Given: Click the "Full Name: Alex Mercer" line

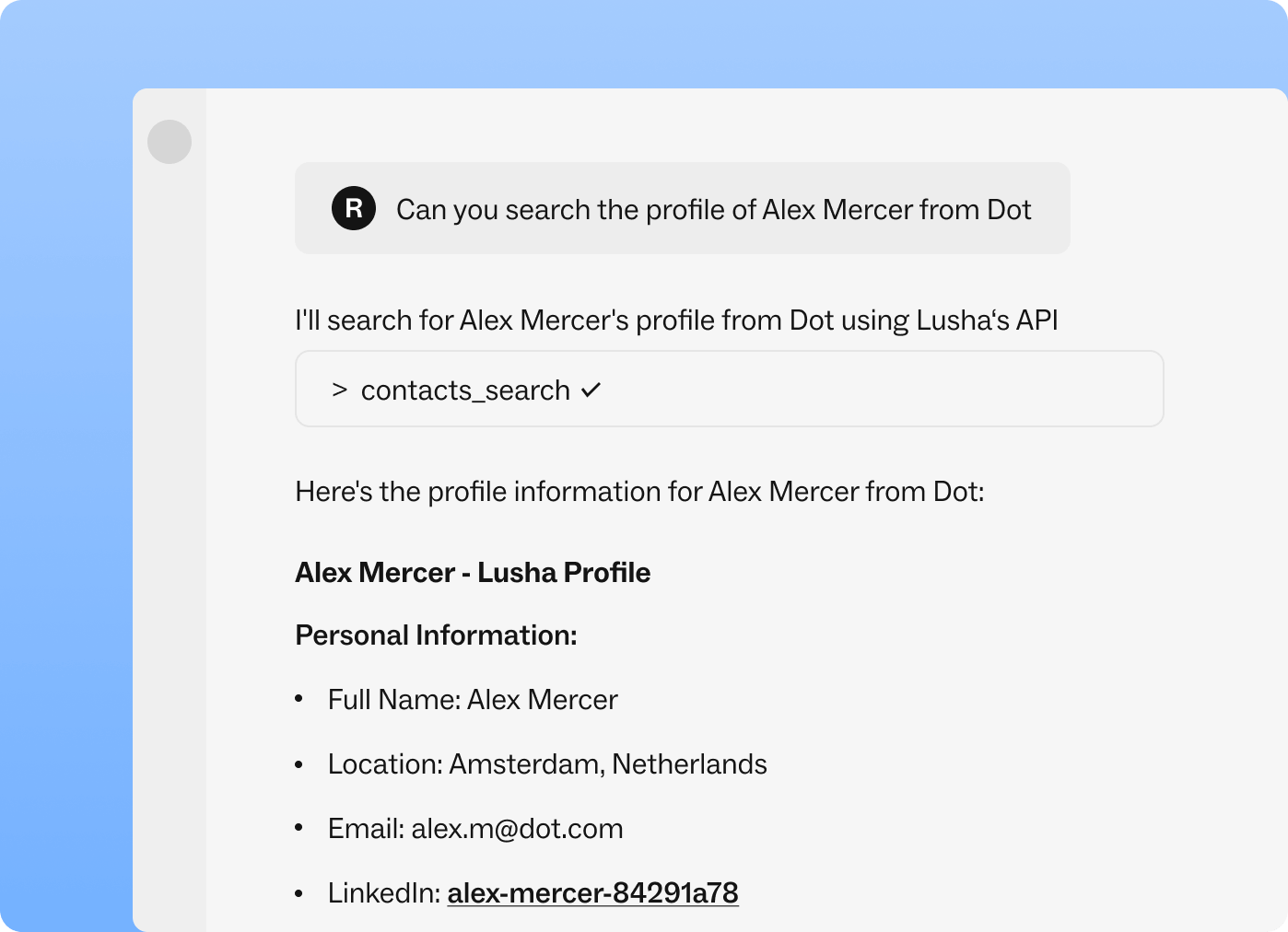Looking at the screenshot, I should tap(473, 700).
